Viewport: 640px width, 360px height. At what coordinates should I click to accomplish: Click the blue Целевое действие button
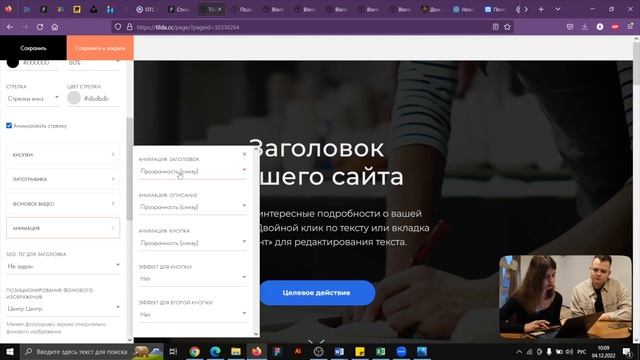click(x=317, y=293)
